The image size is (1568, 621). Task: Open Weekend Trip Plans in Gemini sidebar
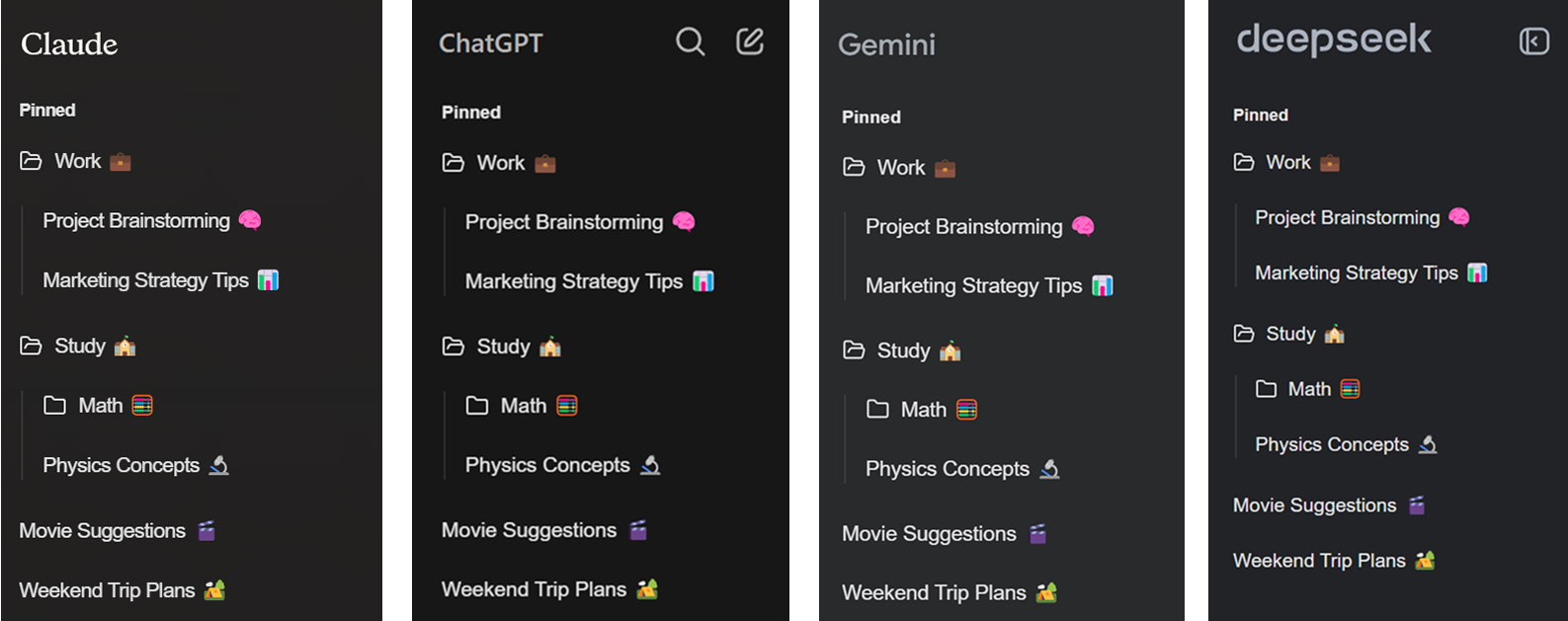(934, 592)
